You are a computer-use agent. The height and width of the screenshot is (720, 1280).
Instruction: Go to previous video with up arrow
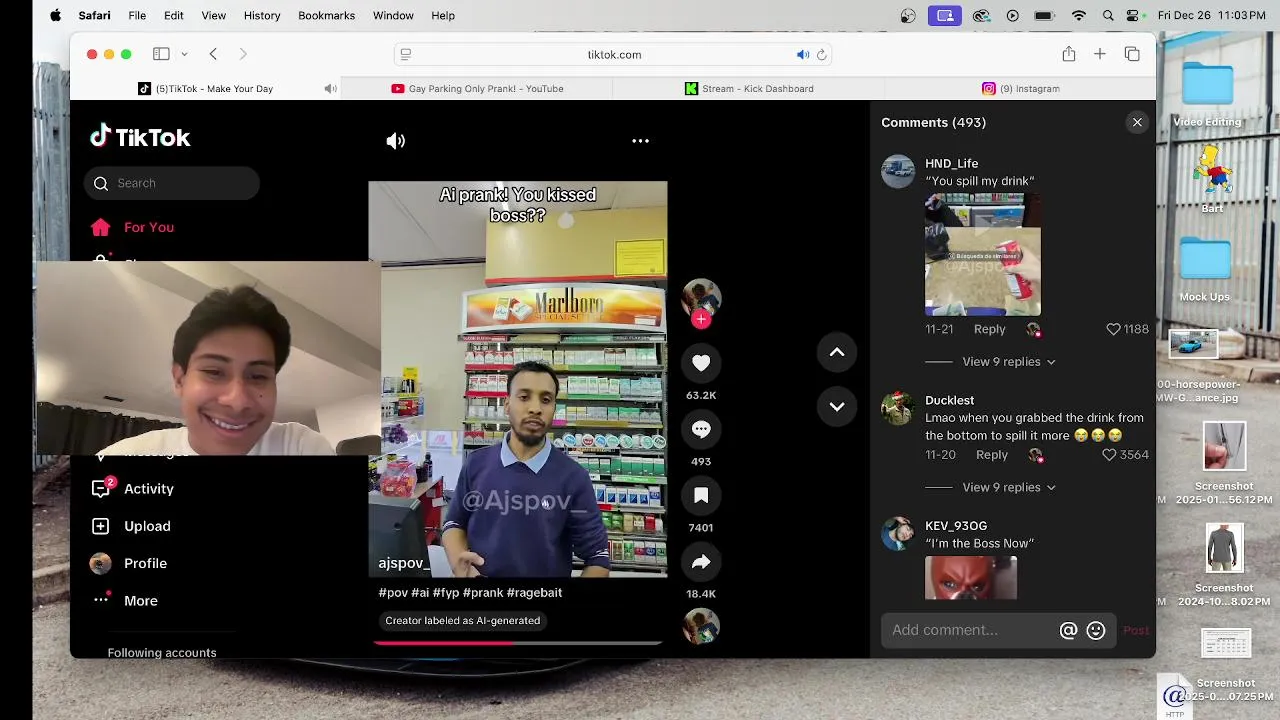click(x=837, y=352)
